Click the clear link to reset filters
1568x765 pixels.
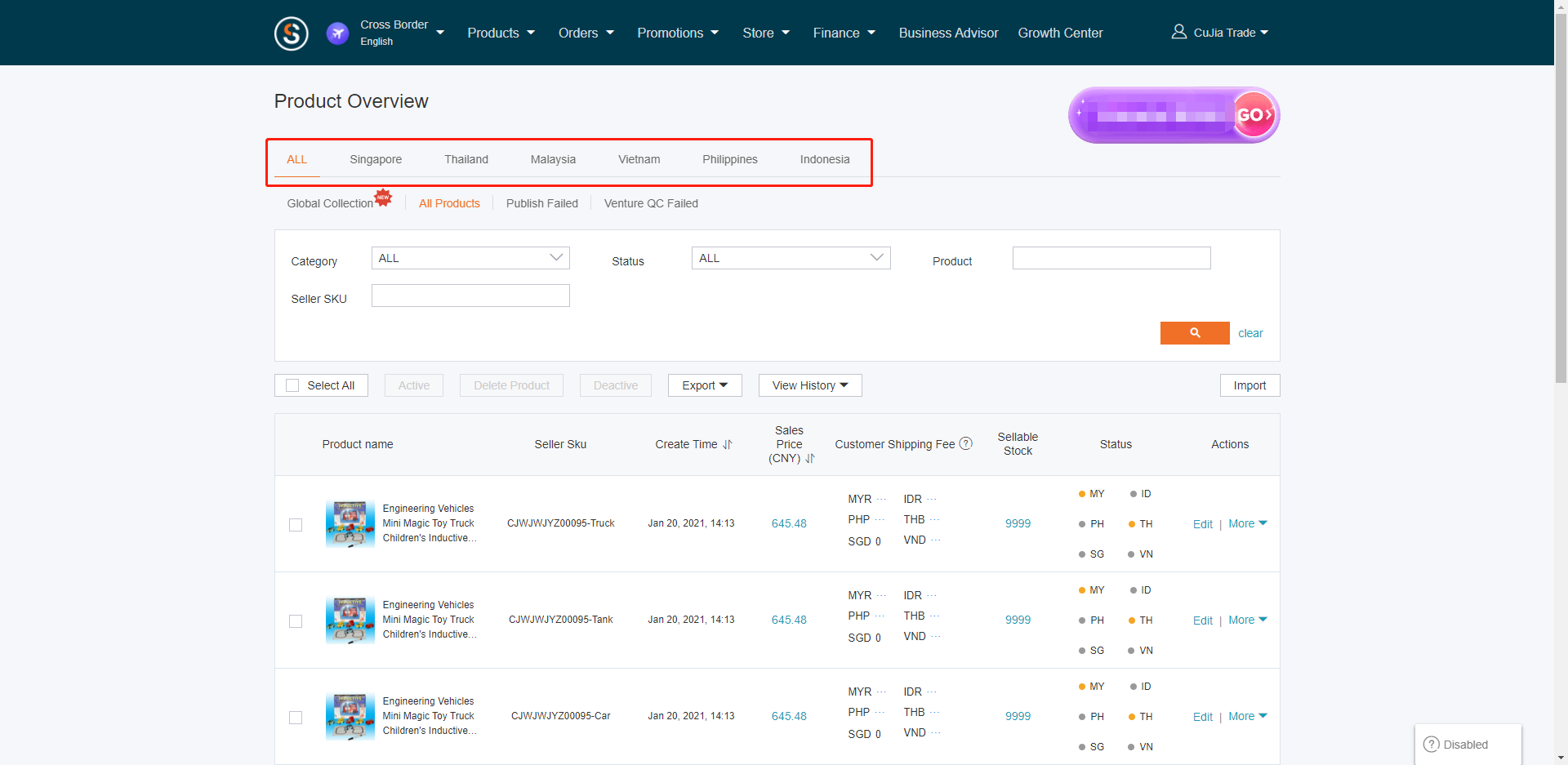pyautogui.click(x=1250, y=333)
